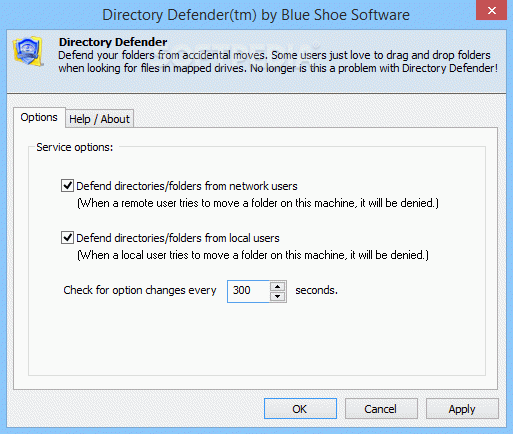Click the Cancel button
The height and width of the screenshot is (434, 513).
coord(381,409)
